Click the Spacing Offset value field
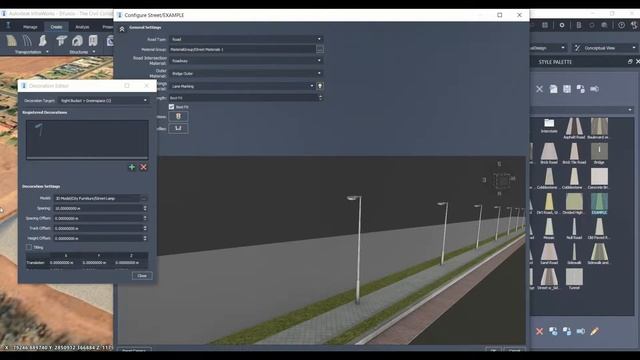 pyautogui.click(x=98, y=218)
